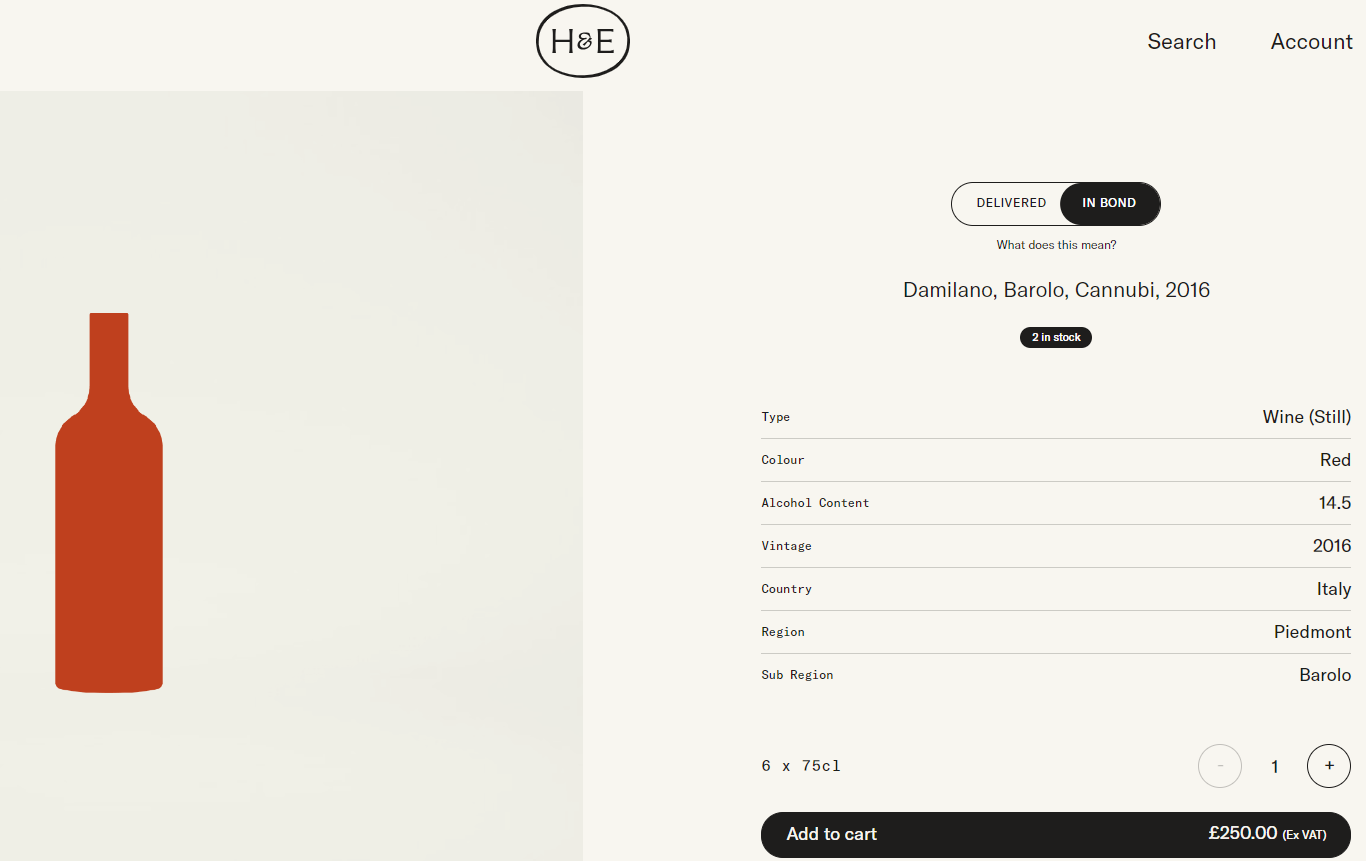Open the Account page link
Screen dimensions: 1366x861
coord(1311,41)
